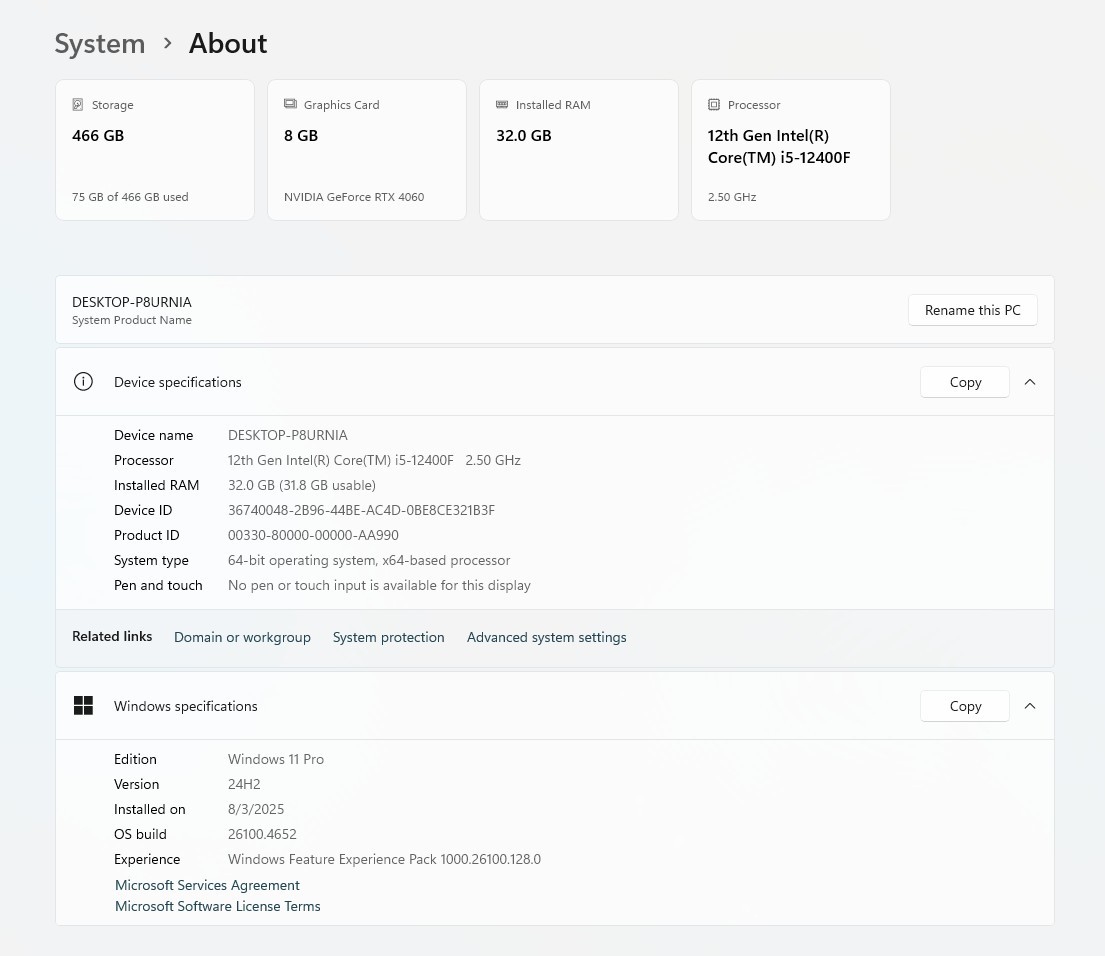Image resolution: width=1105 pixels, height=956 pixels.
Task: Open Advanced system settings link
Action: [546, 637]
